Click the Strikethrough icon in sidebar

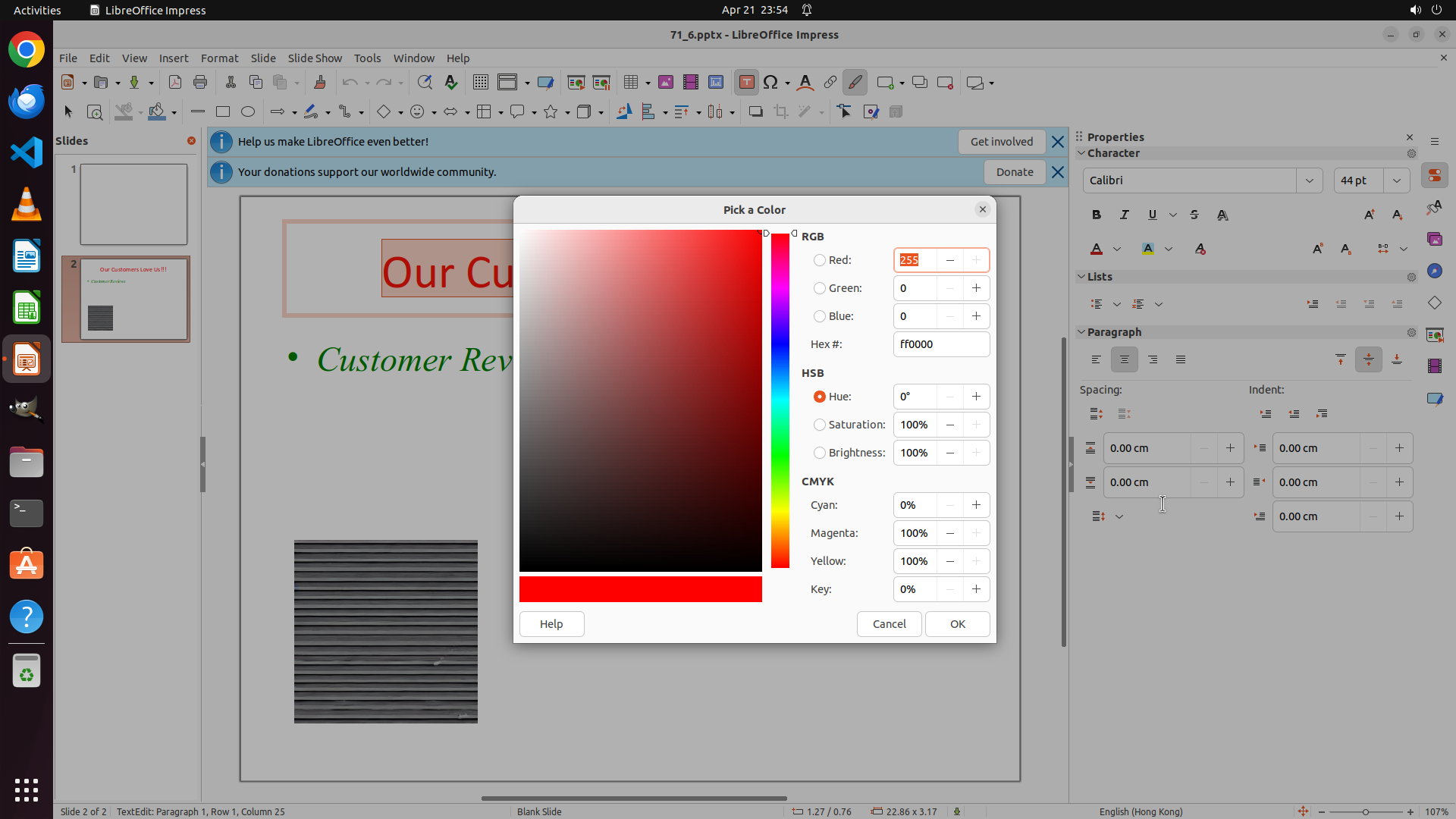click(1194, 215)
